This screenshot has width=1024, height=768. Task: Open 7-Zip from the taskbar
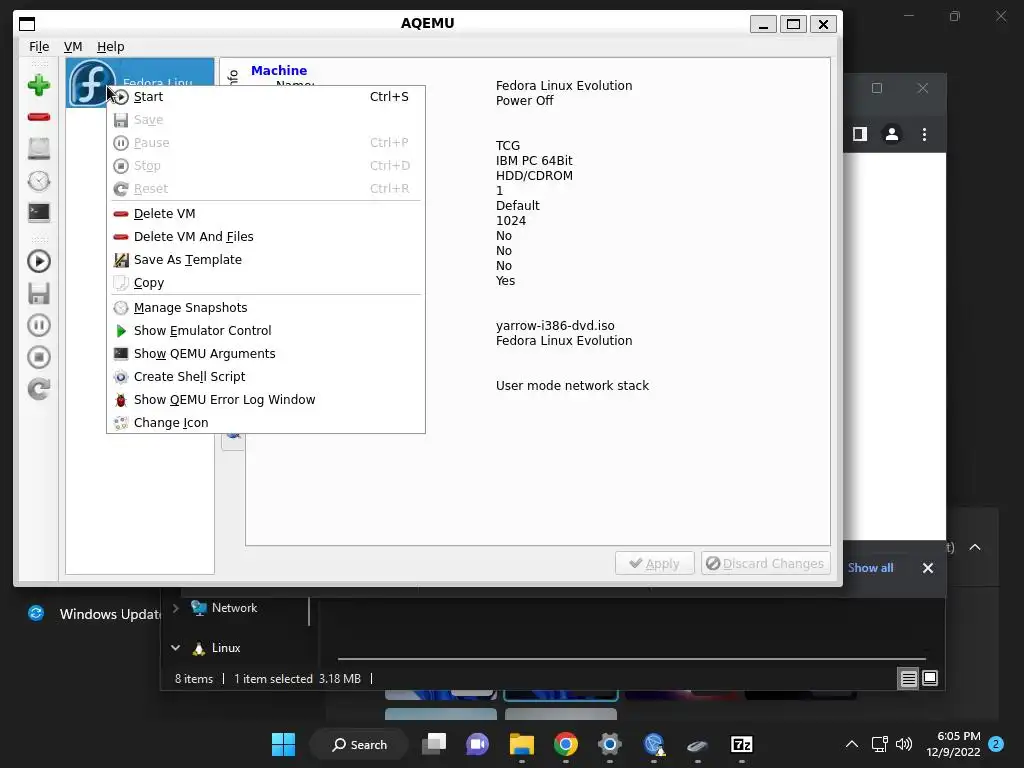coord(741,744)
